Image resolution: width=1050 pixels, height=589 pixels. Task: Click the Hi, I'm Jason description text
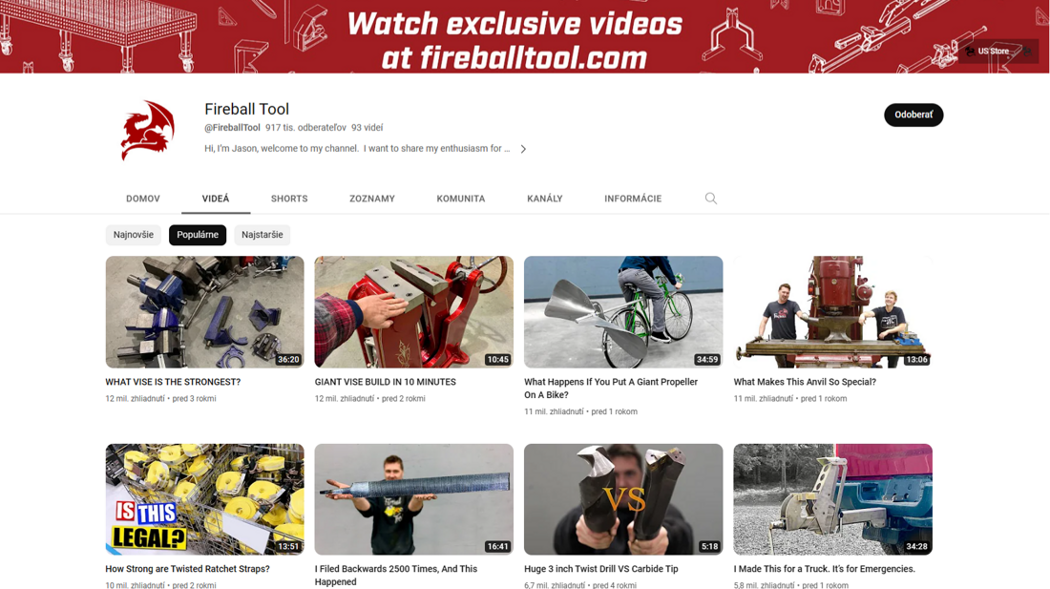tap(357, 149)
